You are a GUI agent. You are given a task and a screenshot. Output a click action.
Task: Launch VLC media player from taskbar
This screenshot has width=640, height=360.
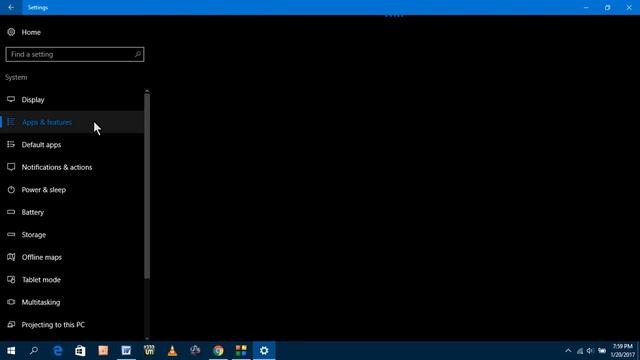(172, 351)
